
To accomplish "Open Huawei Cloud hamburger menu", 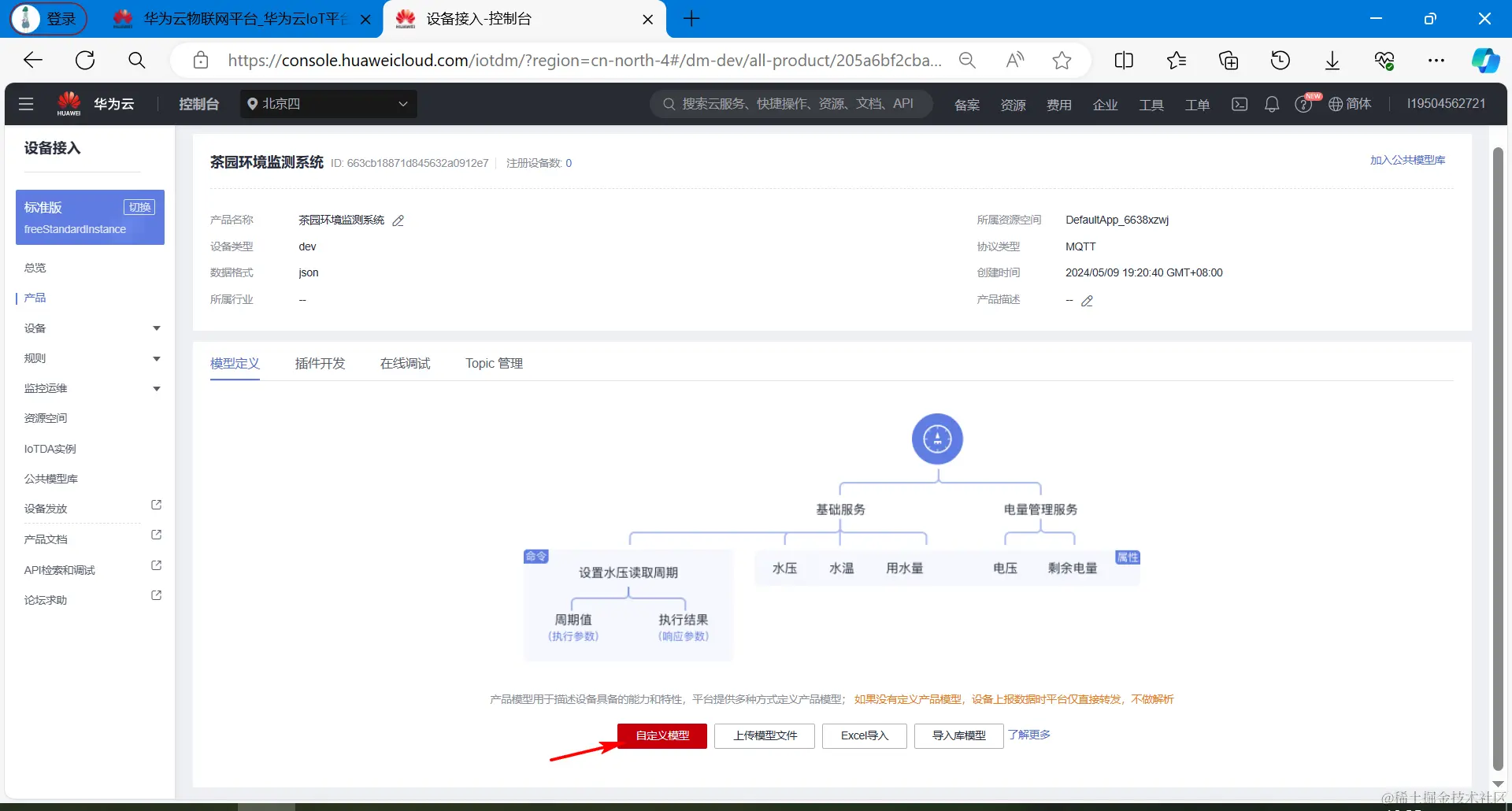I will [26, 104].
